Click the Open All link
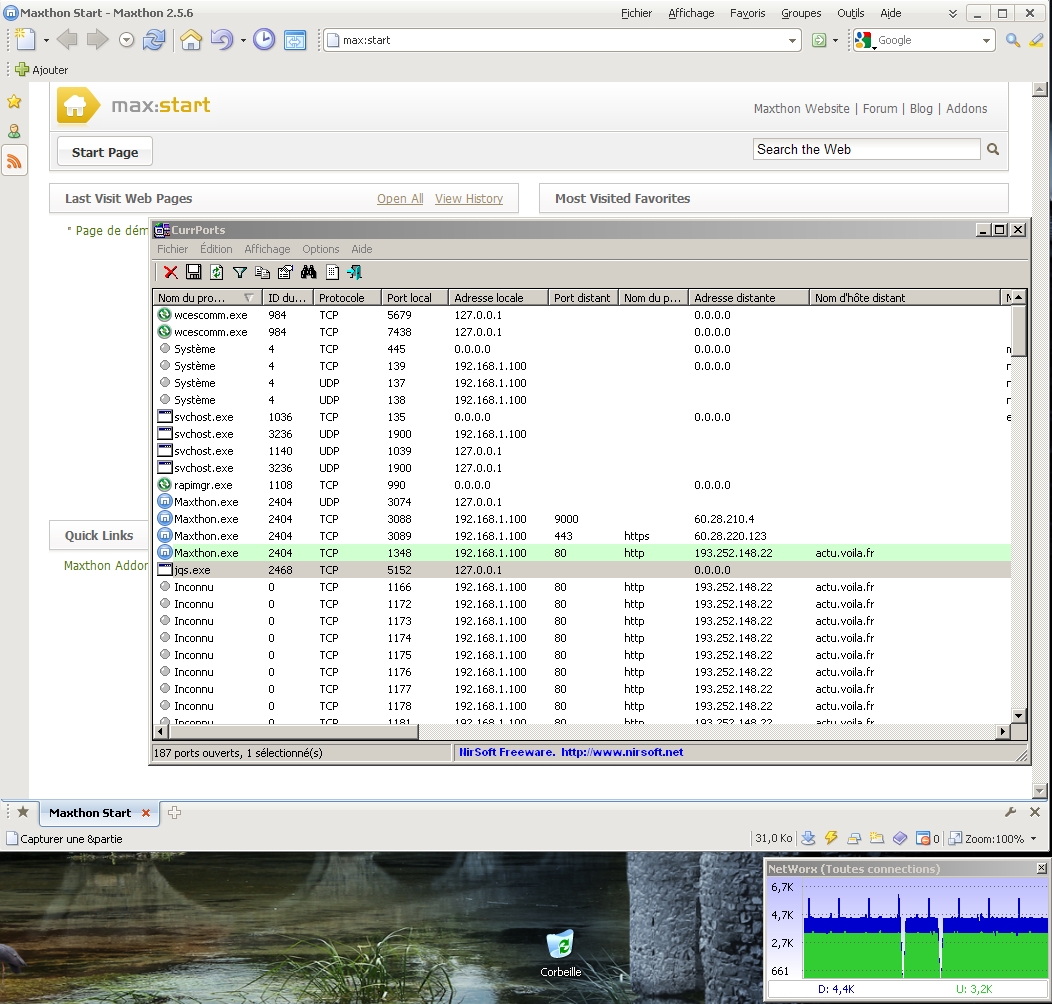This screenshot has width=1052, height=1004. [x=400, y=199]
